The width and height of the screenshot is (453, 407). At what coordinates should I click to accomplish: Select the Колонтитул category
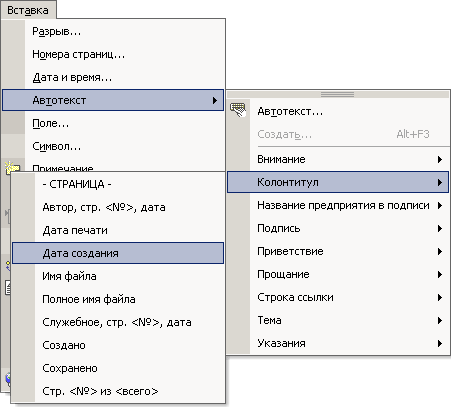tap(338, 182)
